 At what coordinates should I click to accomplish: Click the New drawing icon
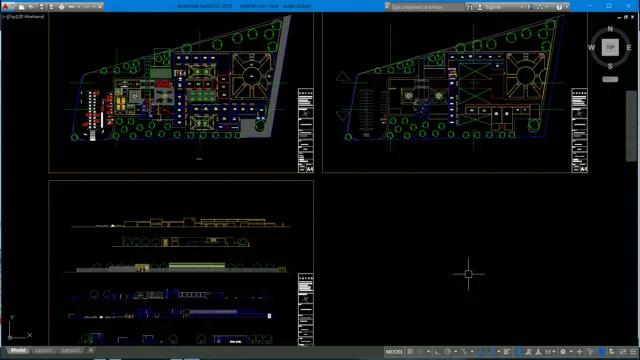click(x=21, y=7)
